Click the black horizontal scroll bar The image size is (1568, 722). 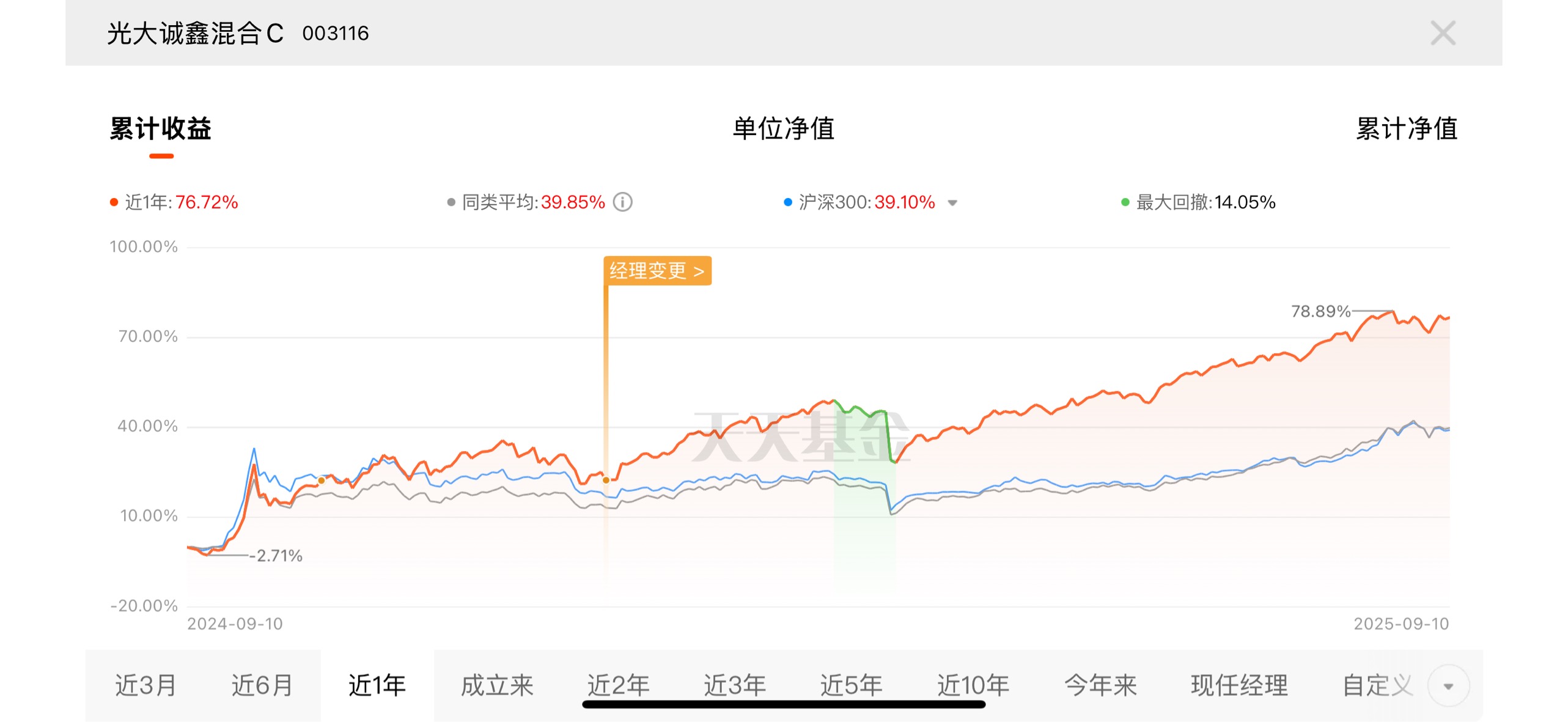pos(784,704)
